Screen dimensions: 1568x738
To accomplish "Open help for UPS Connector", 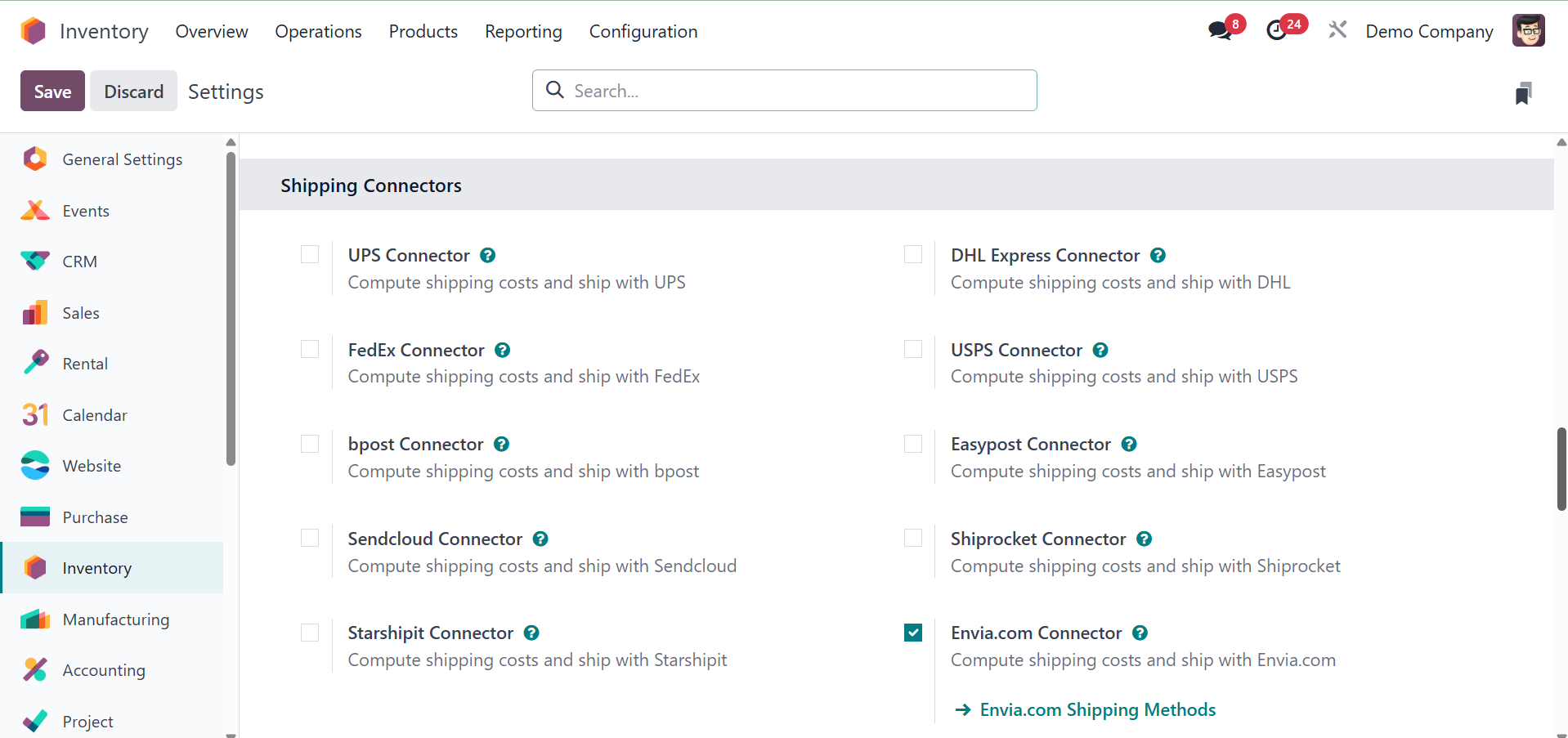I will [488, 255].
